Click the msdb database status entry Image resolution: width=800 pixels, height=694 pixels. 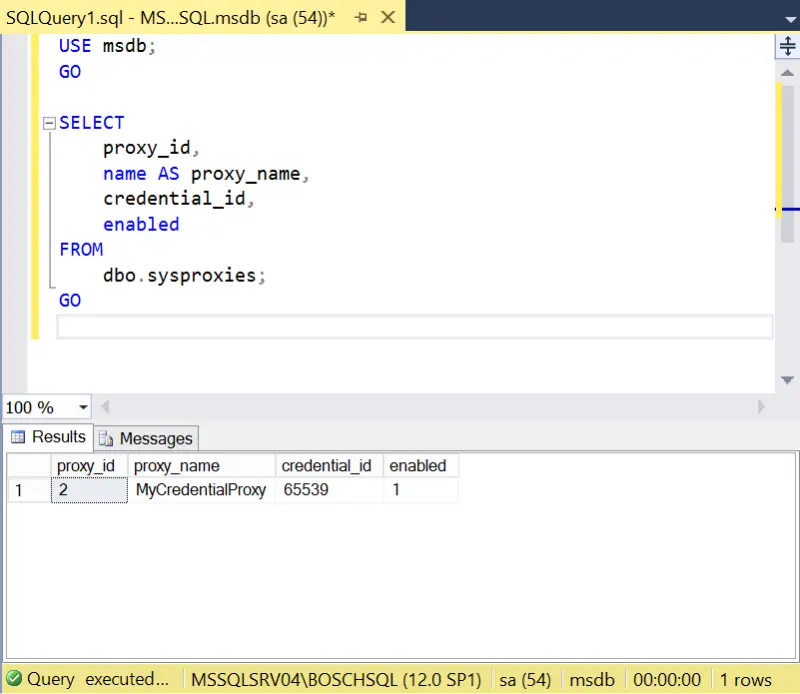coord(592,680)
